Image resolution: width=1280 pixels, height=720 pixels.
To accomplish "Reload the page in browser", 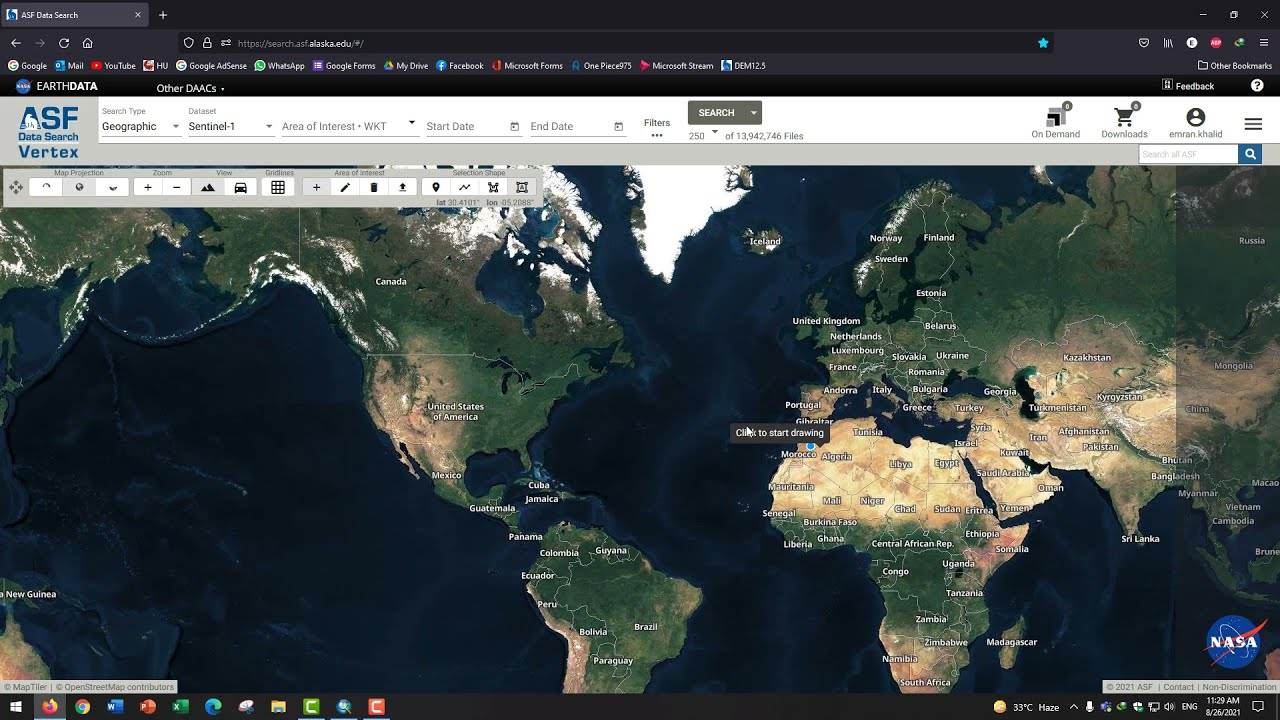I will (x=64, y=43).
